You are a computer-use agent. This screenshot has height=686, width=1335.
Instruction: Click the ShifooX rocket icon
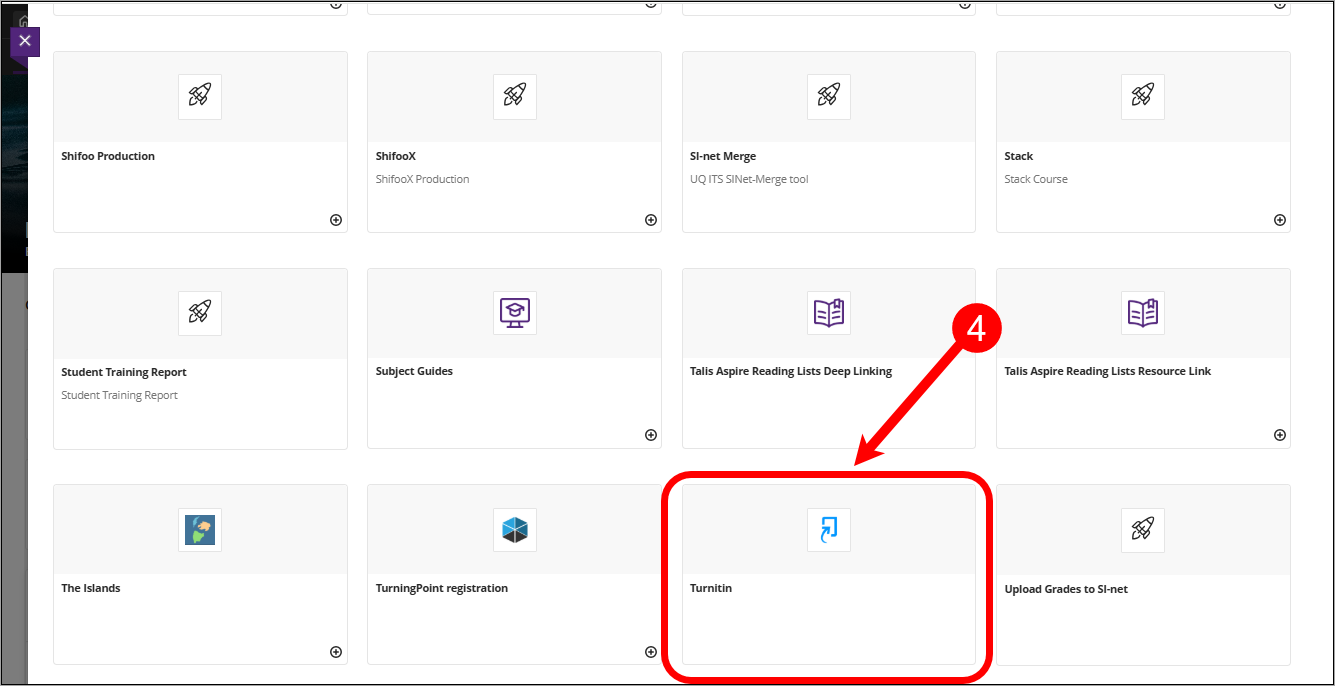point(514,97)
